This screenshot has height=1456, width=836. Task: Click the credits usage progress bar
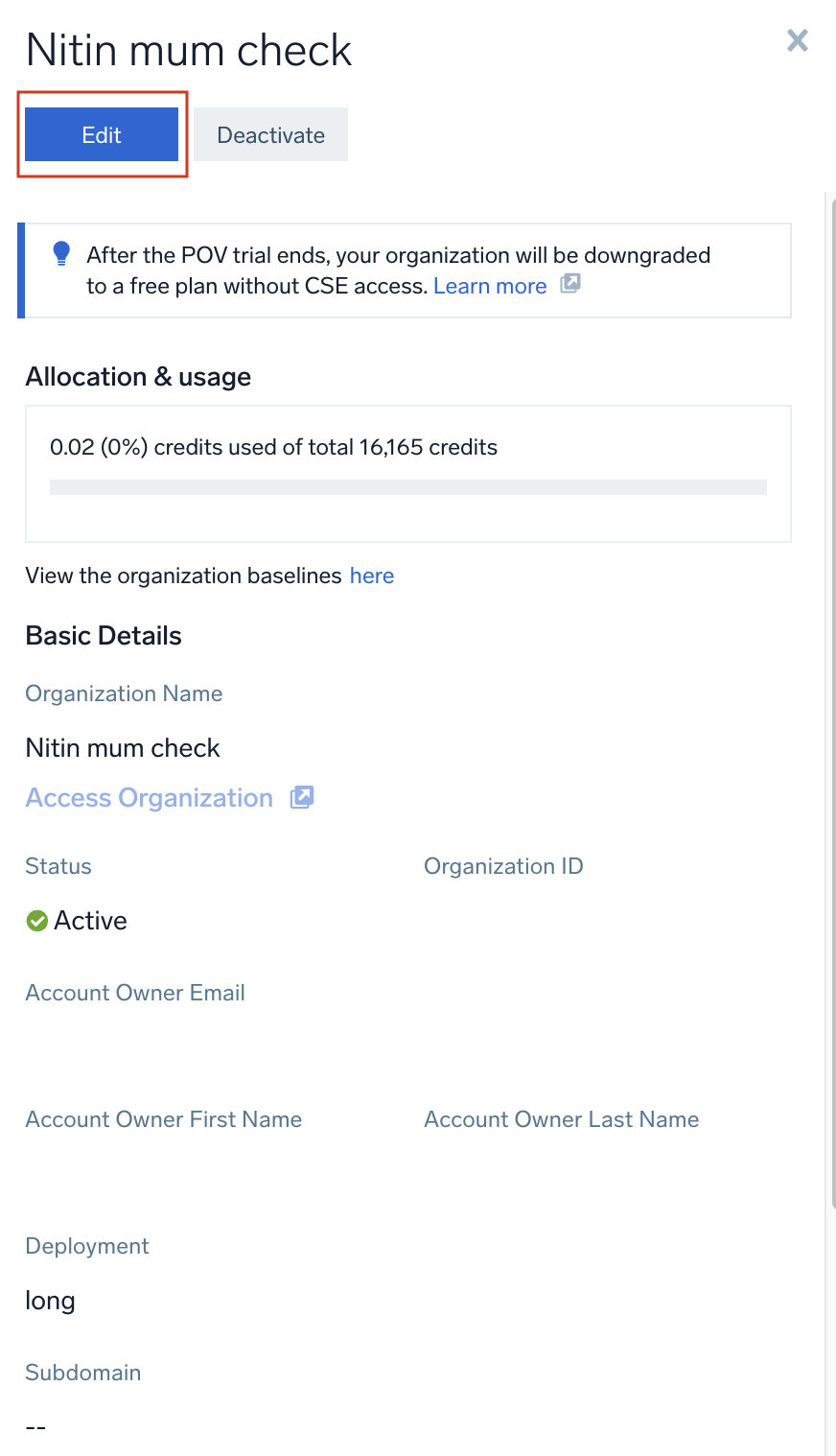[407, 487]
